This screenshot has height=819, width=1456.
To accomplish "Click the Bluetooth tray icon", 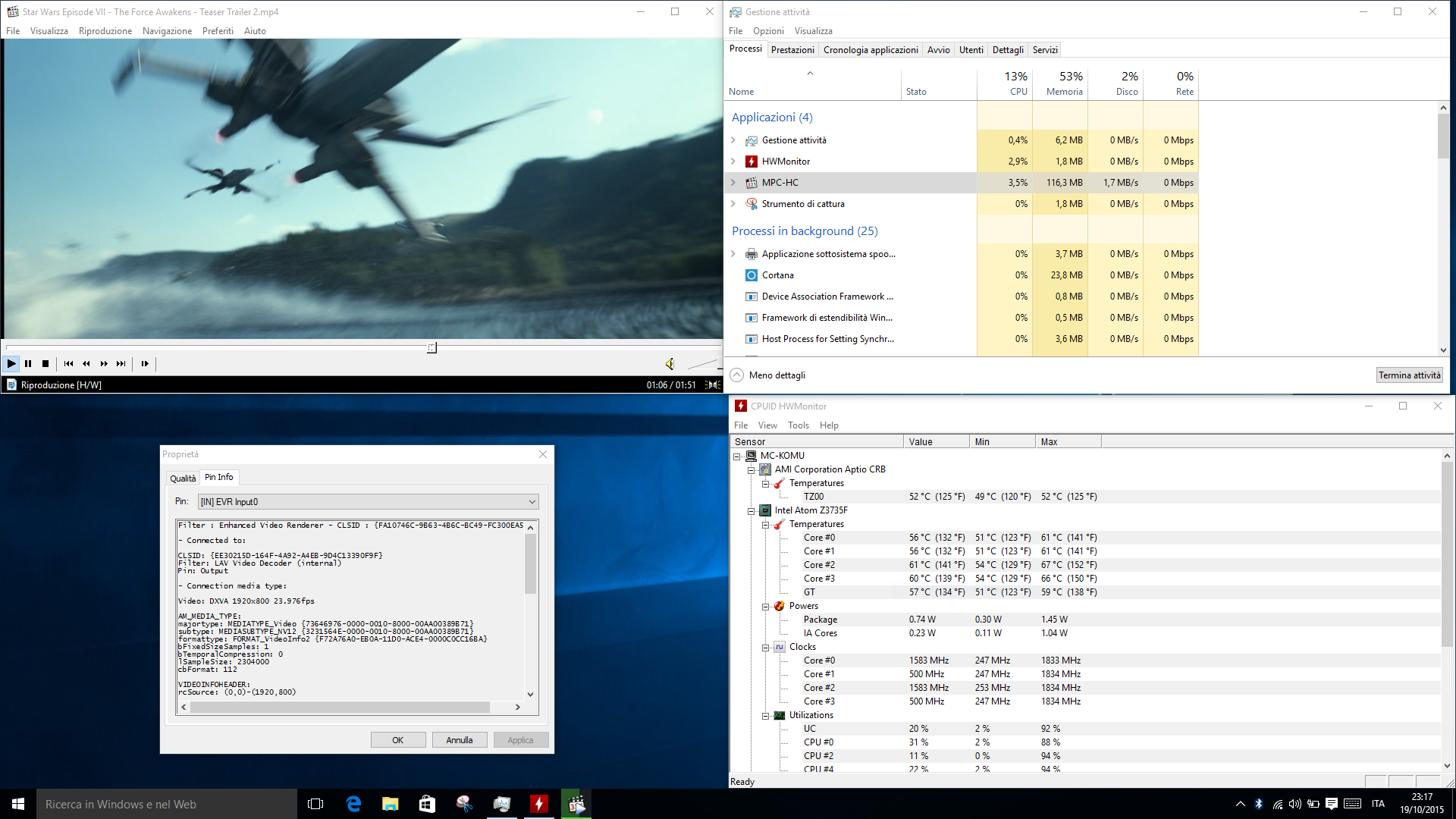I will (1259, 804).
